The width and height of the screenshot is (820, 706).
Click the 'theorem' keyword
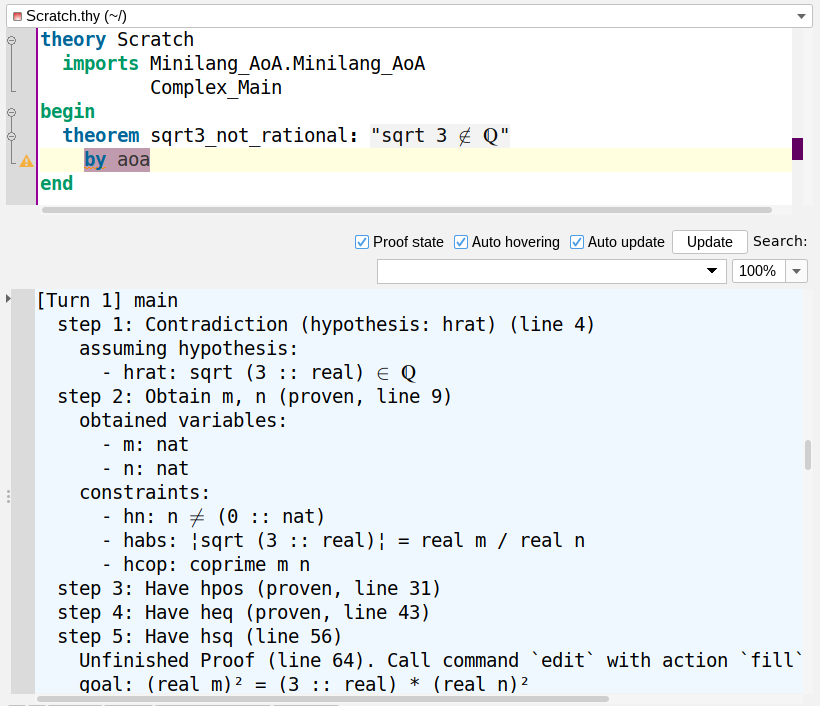click(101, 135)
